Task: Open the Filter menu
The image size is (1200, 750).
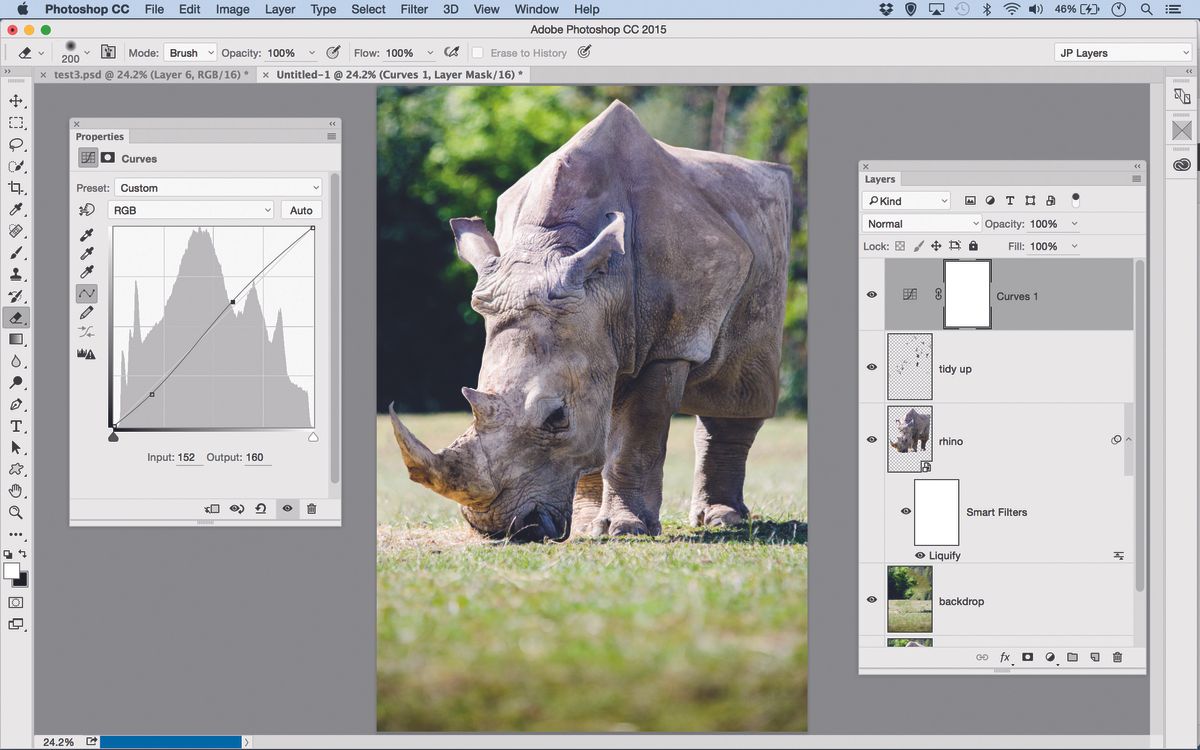Action: [414, 9]
